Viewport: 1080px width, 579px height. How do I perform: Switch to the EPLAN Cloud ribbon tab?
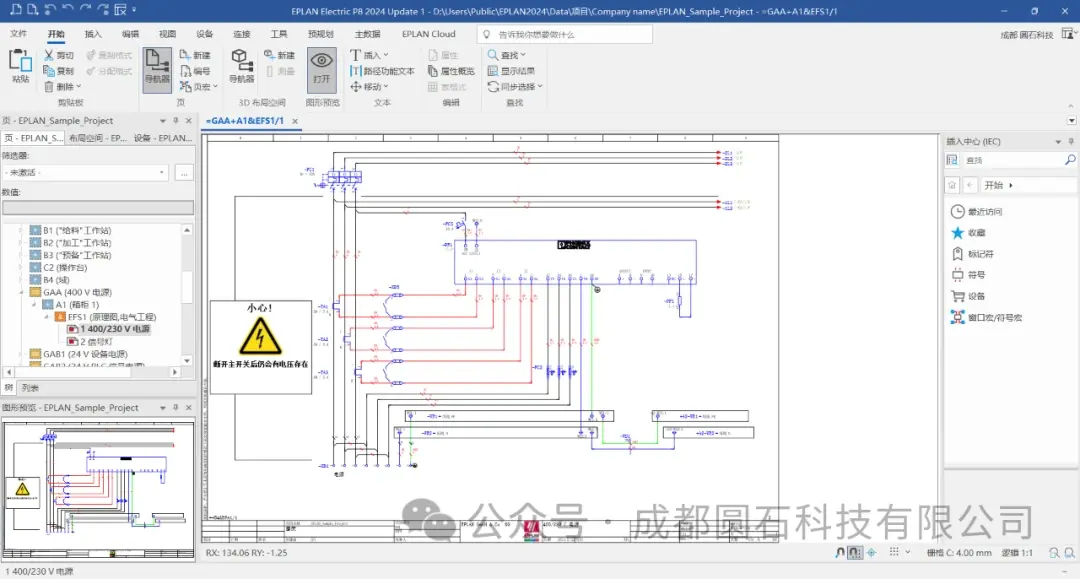coord(428,34)
